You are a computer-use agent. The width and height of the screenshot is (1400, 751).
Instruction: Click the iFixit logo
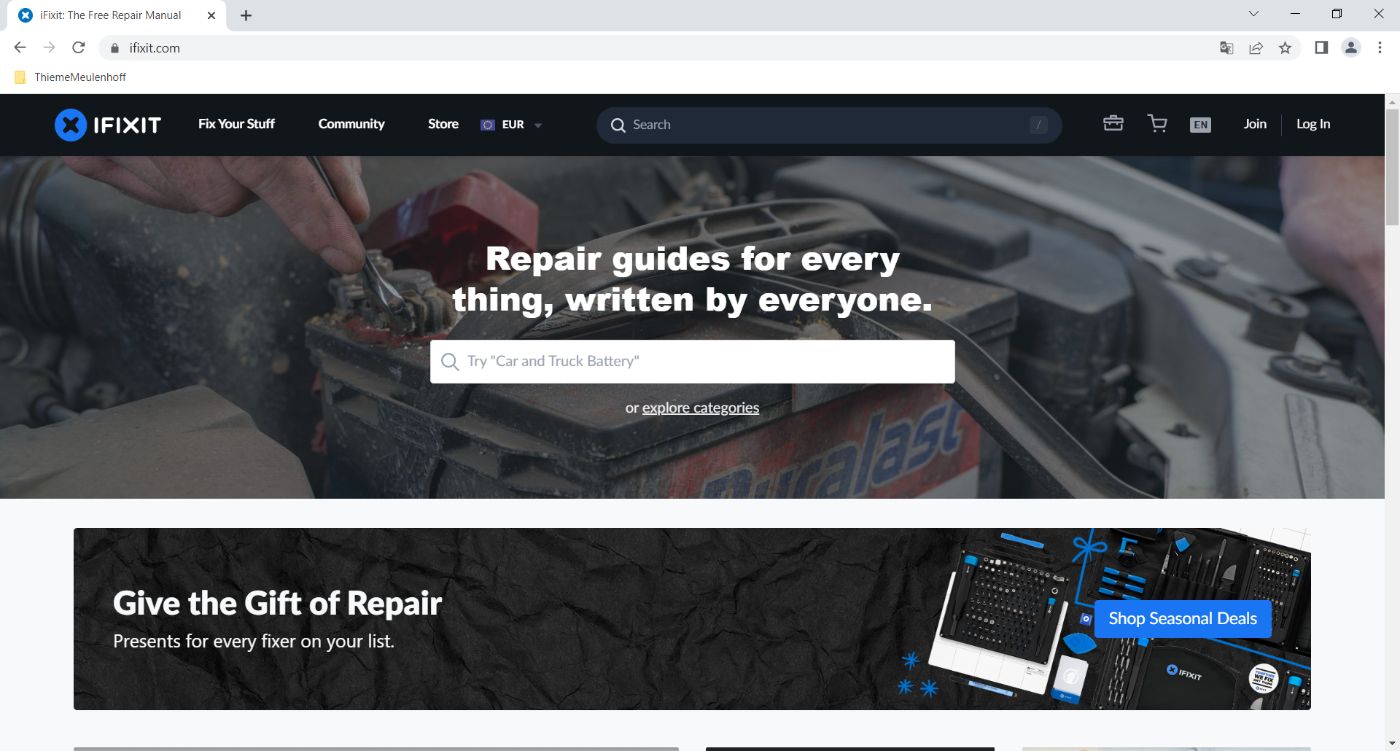(x=107, y=124)
